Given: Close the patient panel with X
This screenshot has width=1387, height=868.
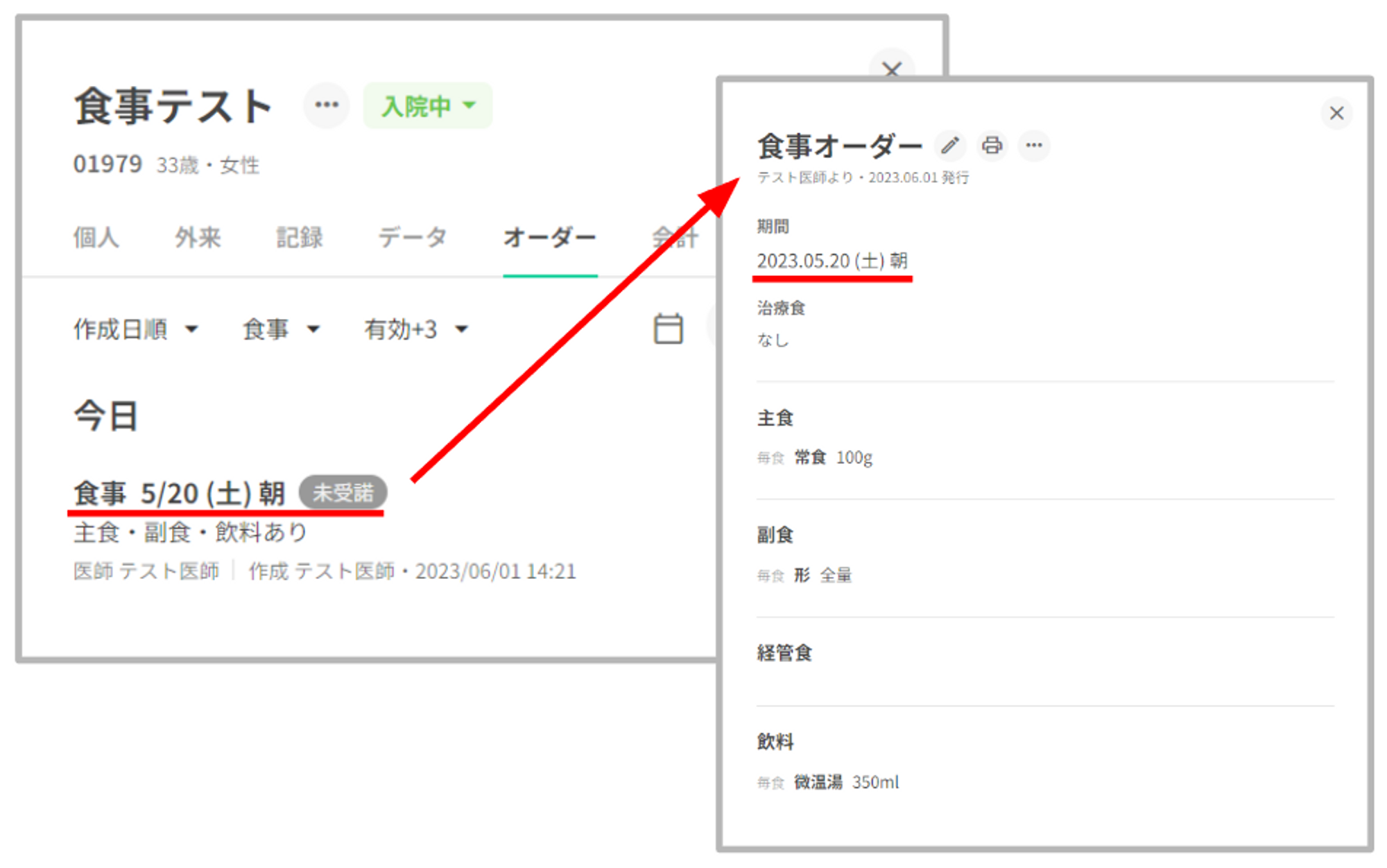Looking at the screenshot, I should coord(892,69).
